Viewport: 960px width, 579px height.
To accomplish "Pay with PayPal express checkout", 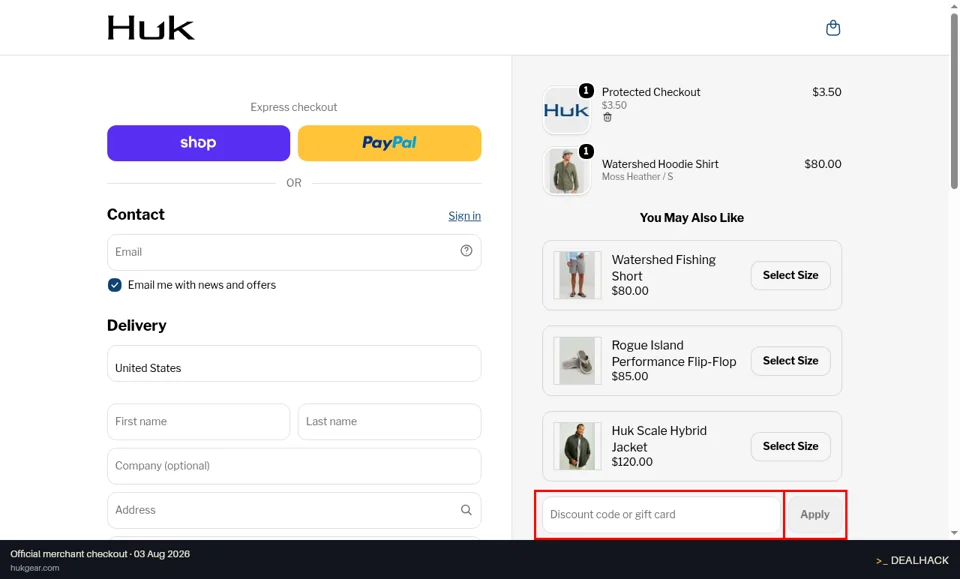I will [x=389, y=143].
